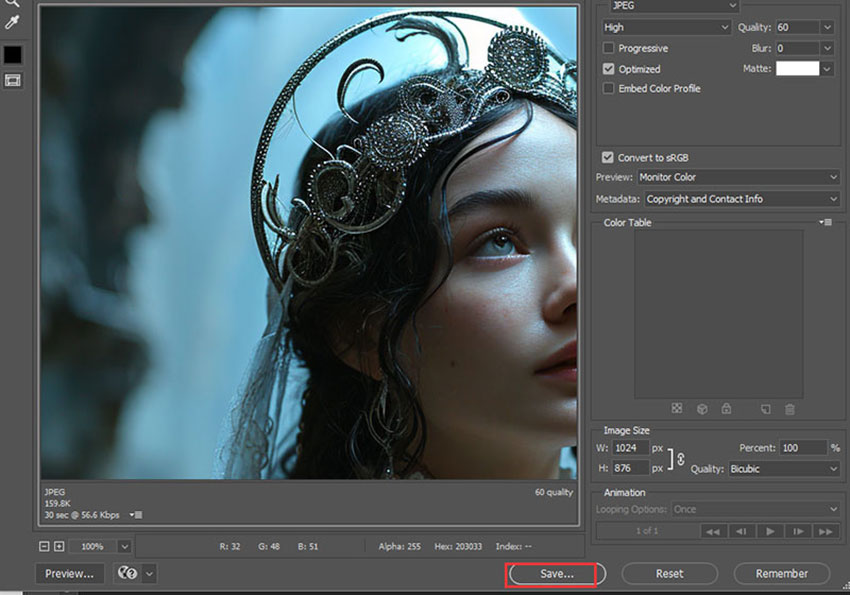Image resolution: width=850 pixels, height=595 pixels.
Task: Click the play animation button
Action: click(770, 531)
